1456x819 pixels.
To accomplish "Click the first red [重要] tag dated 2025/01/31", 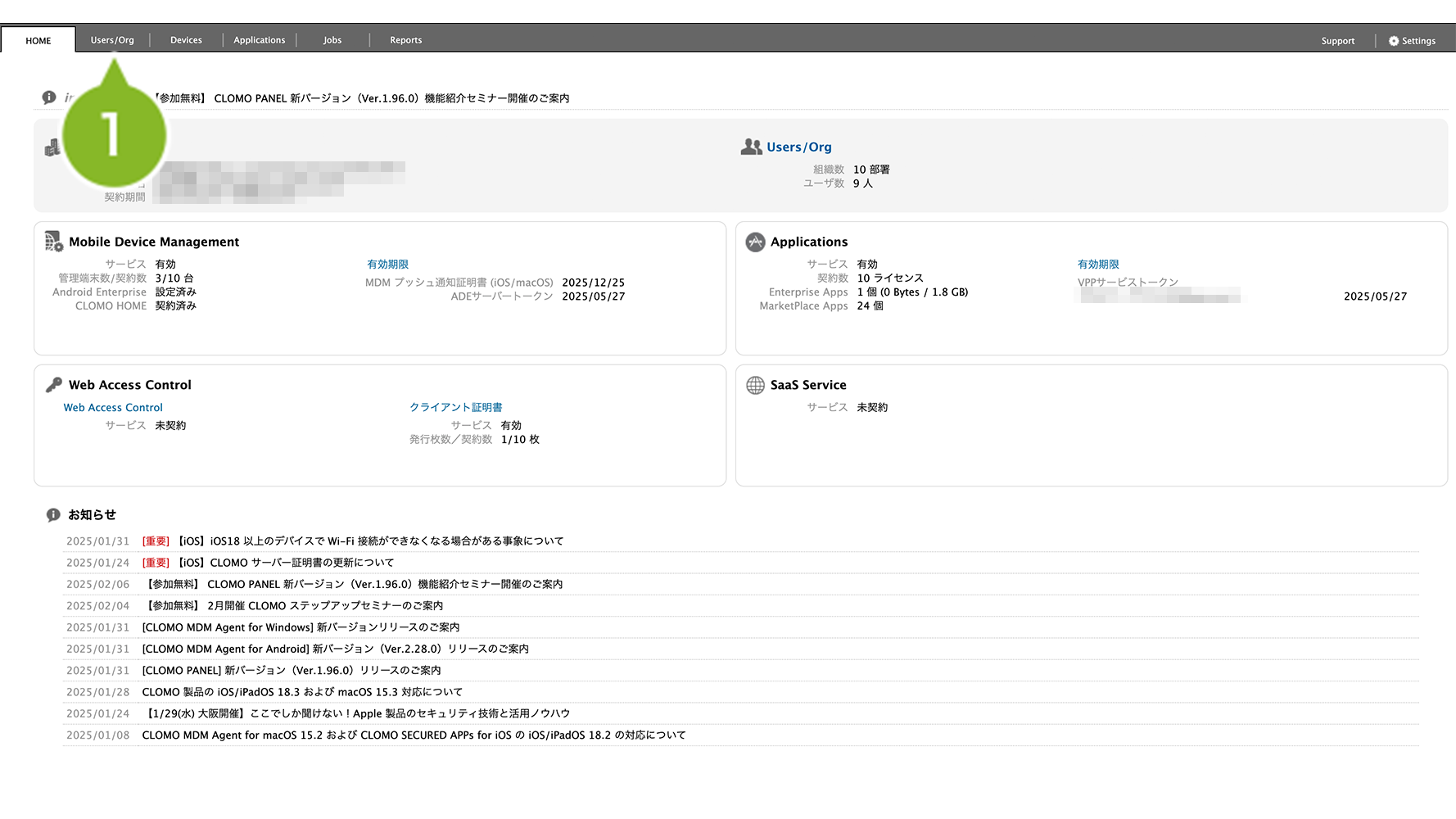I will tap(156, 541).
